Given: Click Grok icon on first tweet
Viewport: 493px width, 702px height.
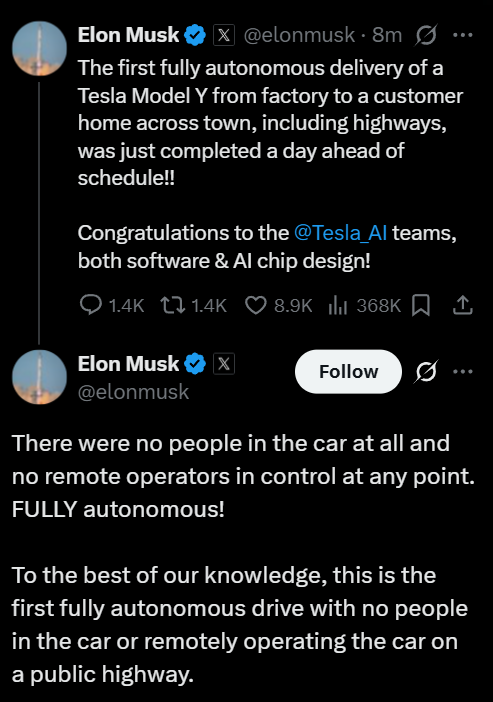Looking at the screenshot, I should [426, 35].
